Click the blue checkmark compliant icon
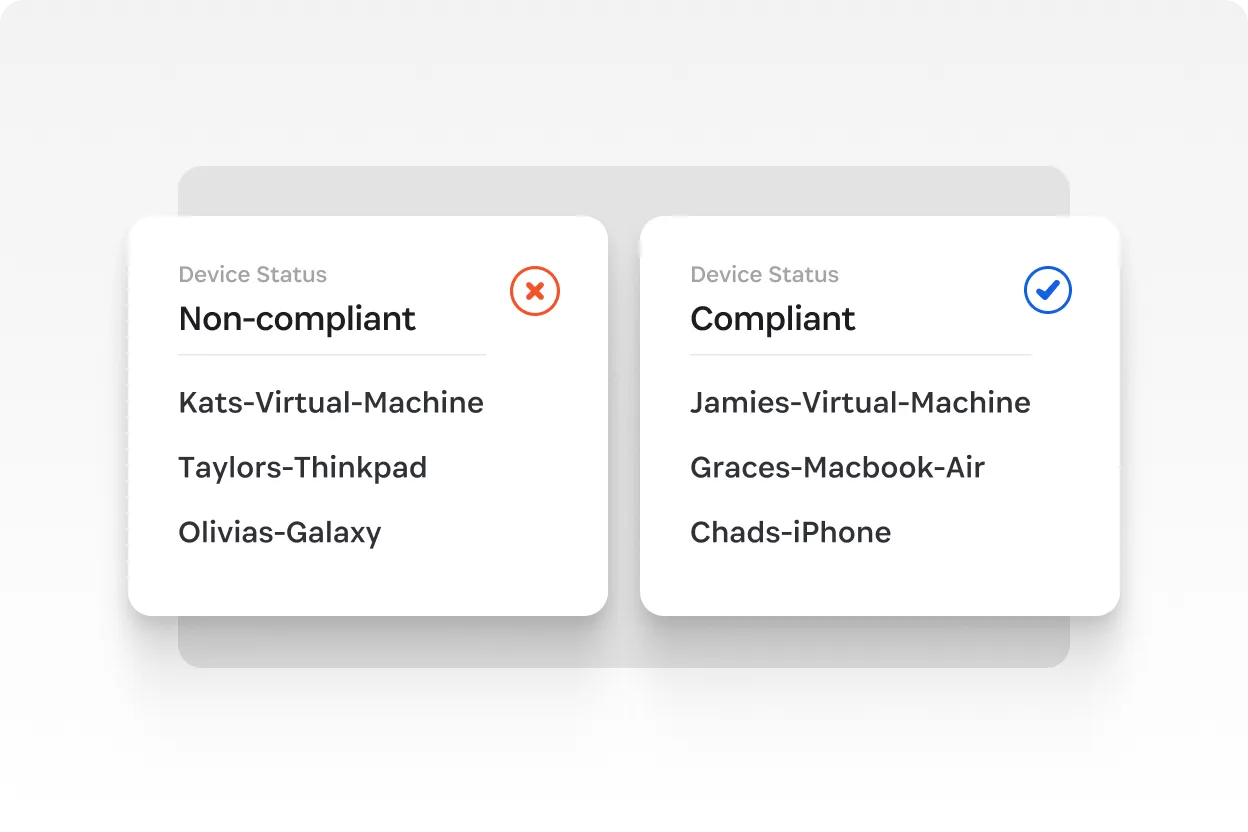This screenshot has height=832, width=1248. (1047, 291)
